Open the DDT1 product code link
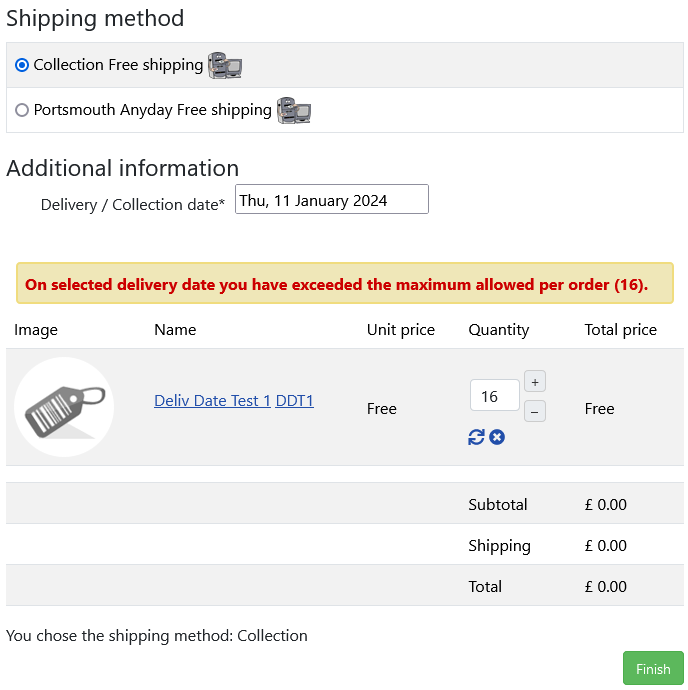This screenshot has width=688, height=690. pos(294,401)
